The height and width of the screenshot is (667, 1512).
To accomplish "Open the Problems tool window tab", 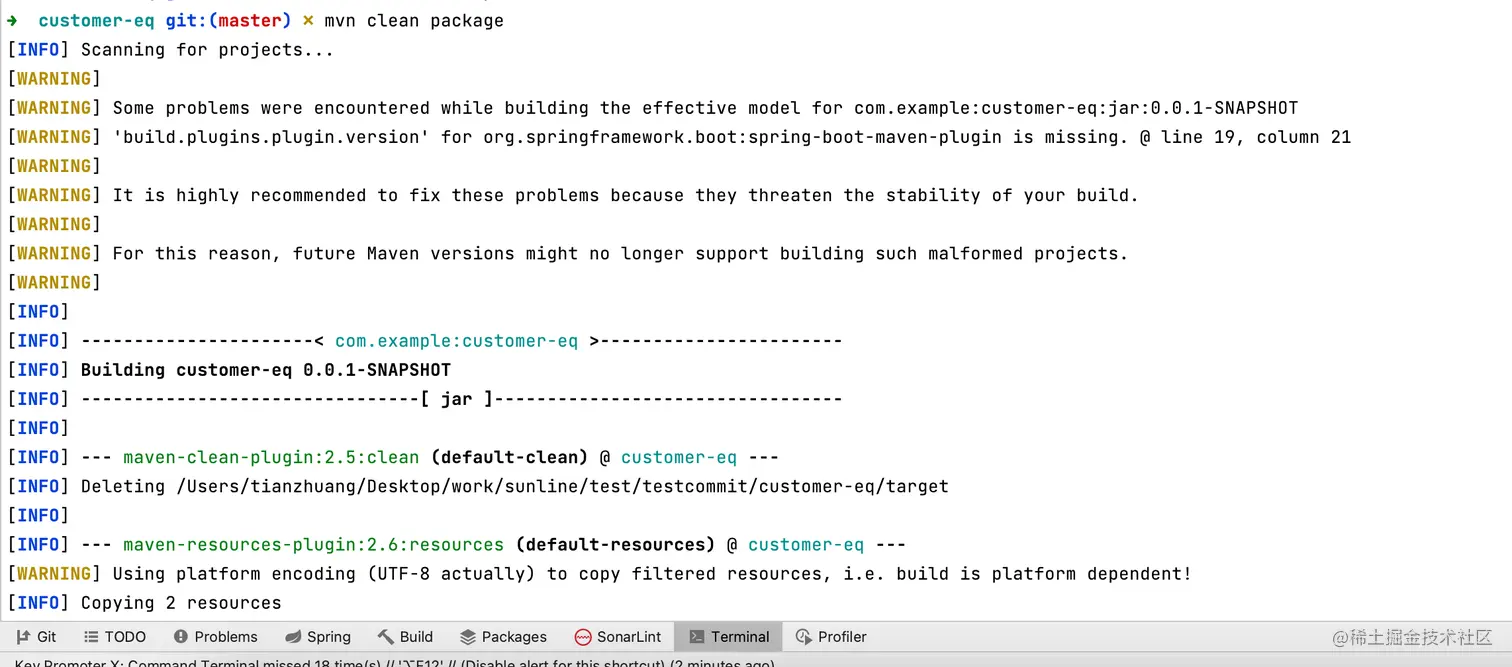I will (x=215, y=637).
